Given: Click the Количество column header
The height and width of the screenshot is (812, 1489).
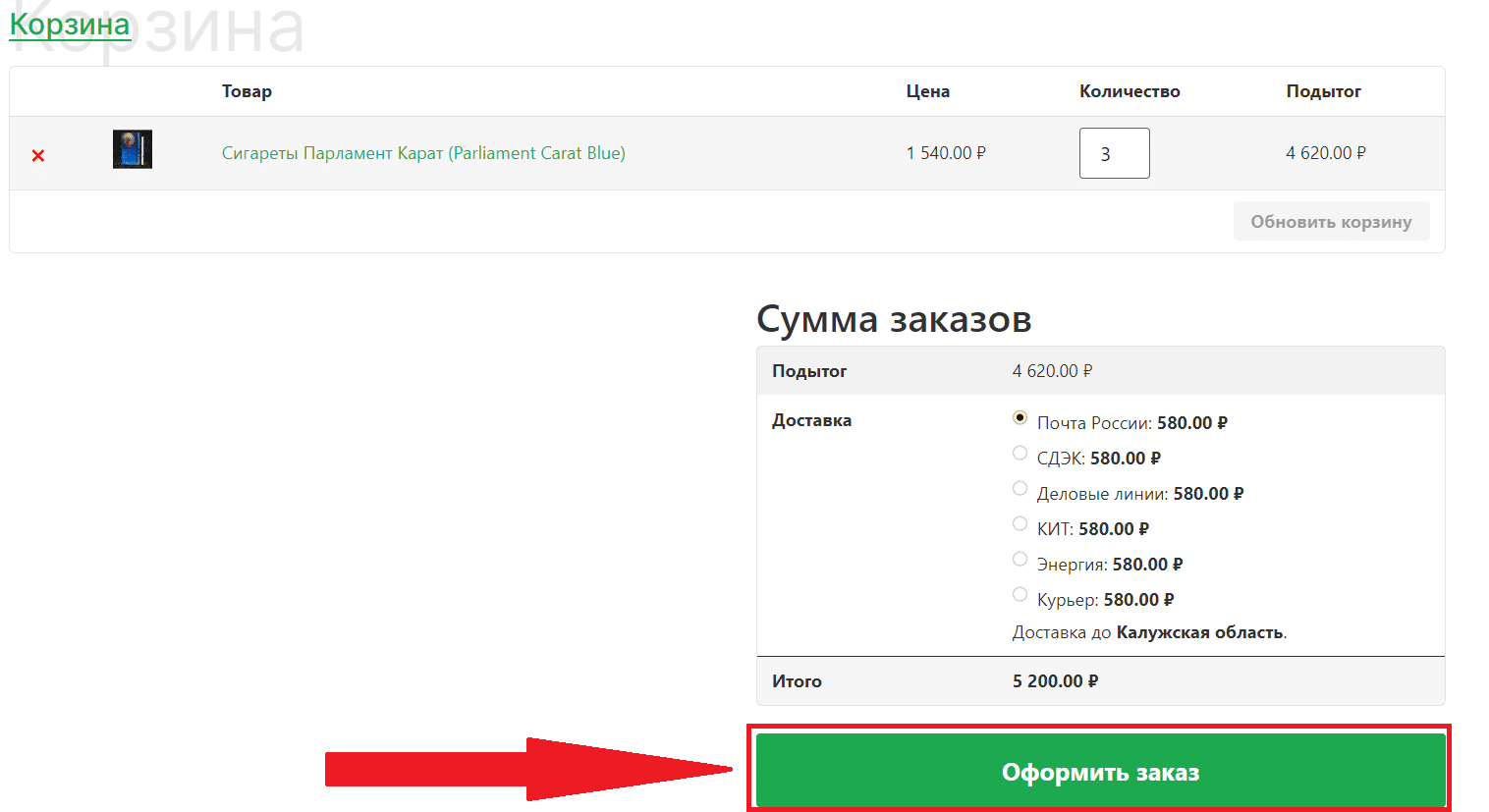Looking at the screenshot, I should click(x=1130, y=91).
